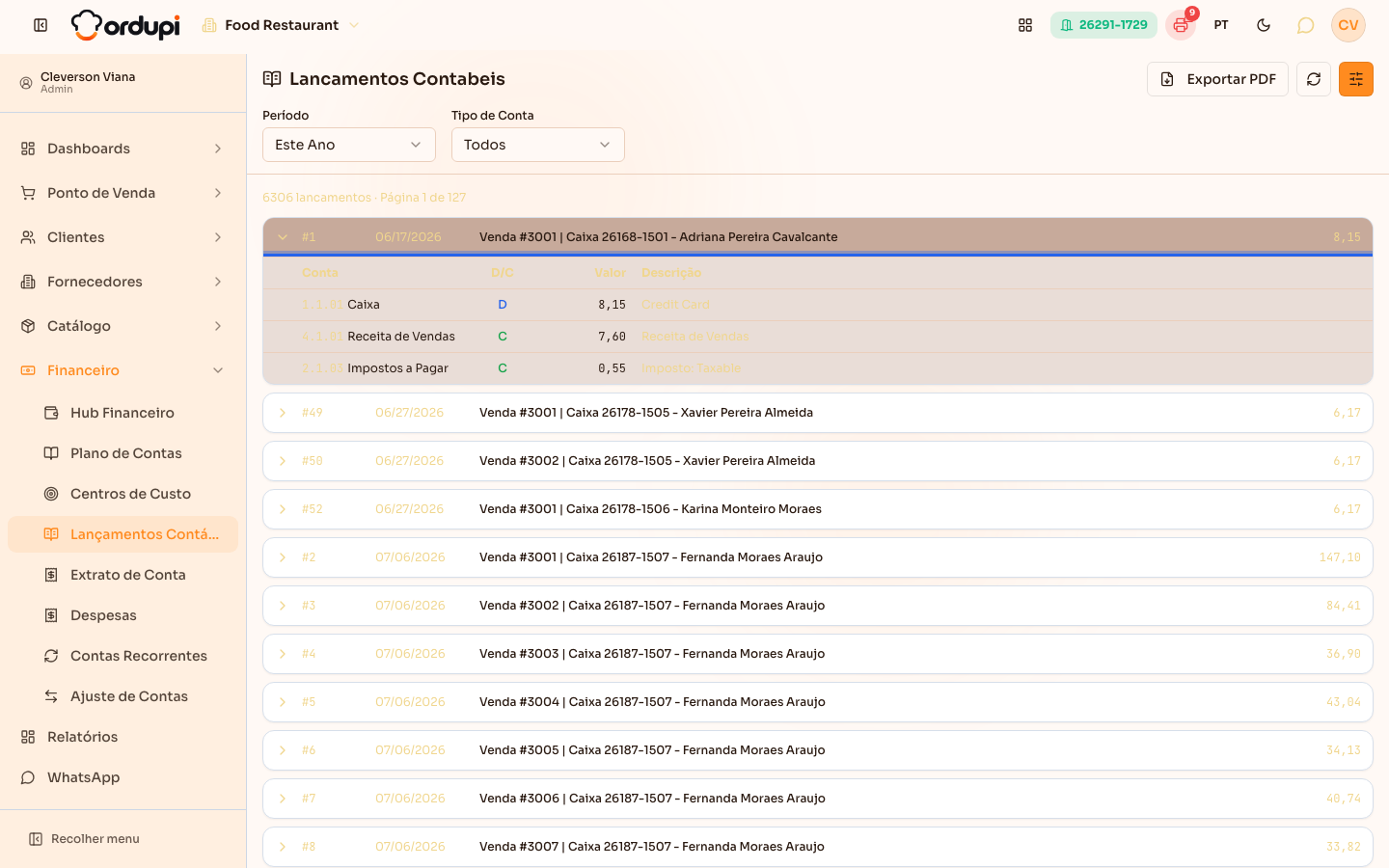
Task: Toggle the orange filter settings button
Action: coord(1356,79)
